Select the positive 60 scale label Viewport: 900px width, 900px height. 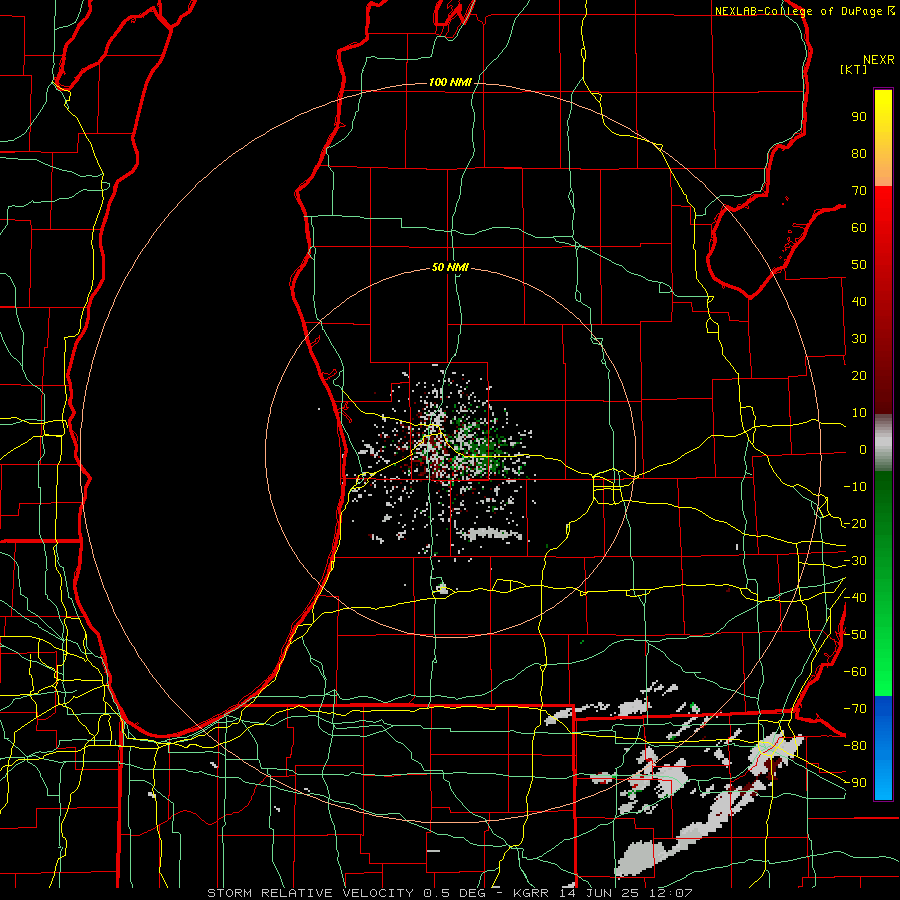(859, 227)
